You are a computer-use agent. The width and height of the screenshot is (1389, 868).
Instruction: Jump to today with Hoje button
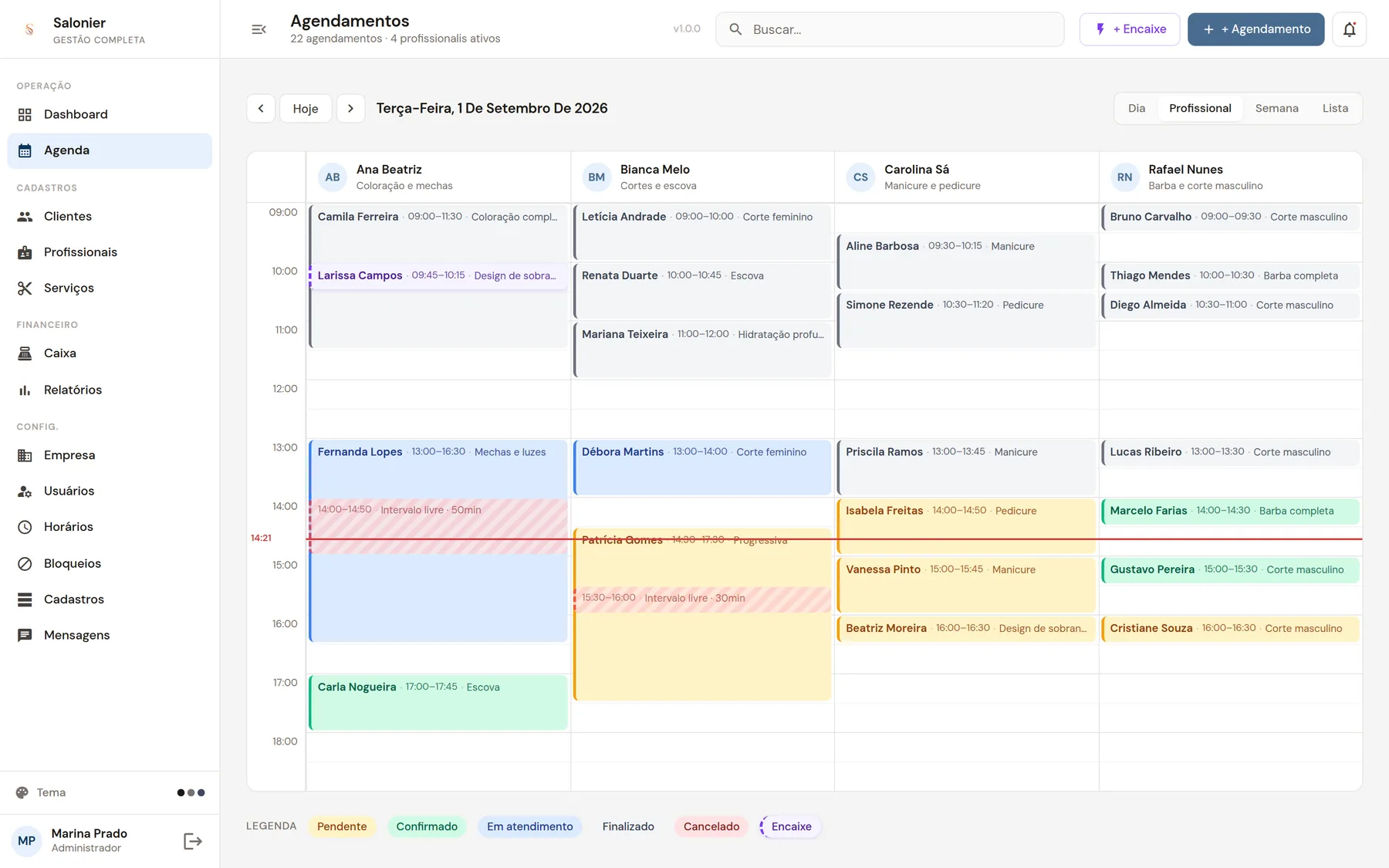[x=306, y=108]
